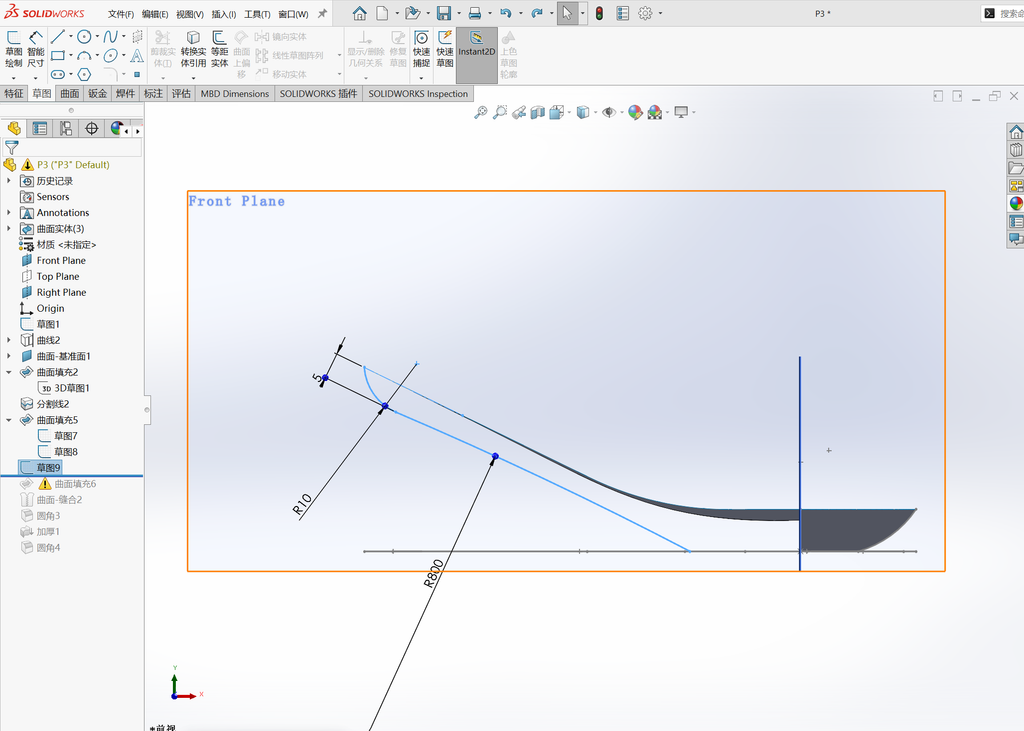
Task: Select the Corner Rectangle tool
Action: (x=58, y=56)
